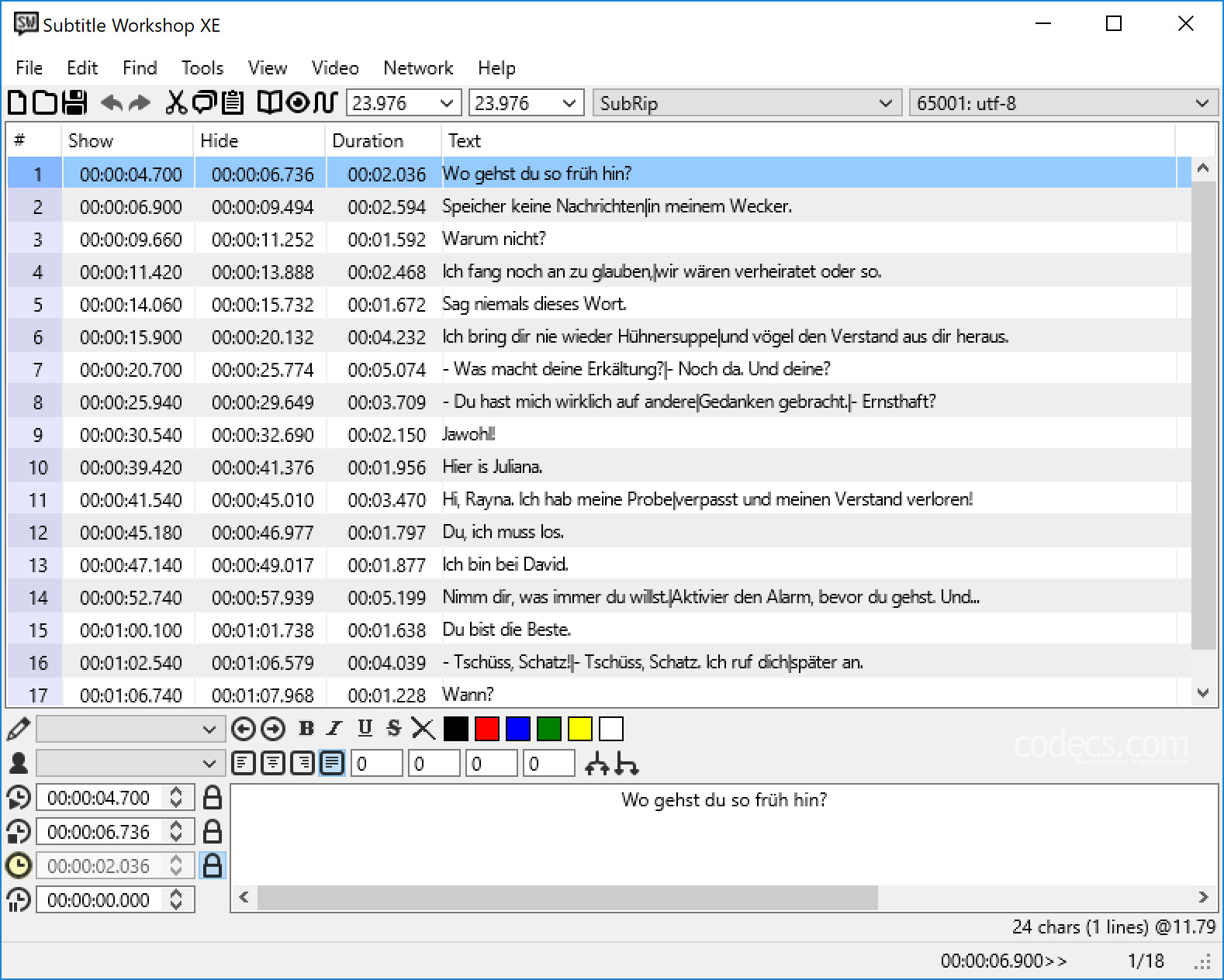Click the pencil style icon
Viewport: 1224px width, 980px height.
tap(18, 729)
